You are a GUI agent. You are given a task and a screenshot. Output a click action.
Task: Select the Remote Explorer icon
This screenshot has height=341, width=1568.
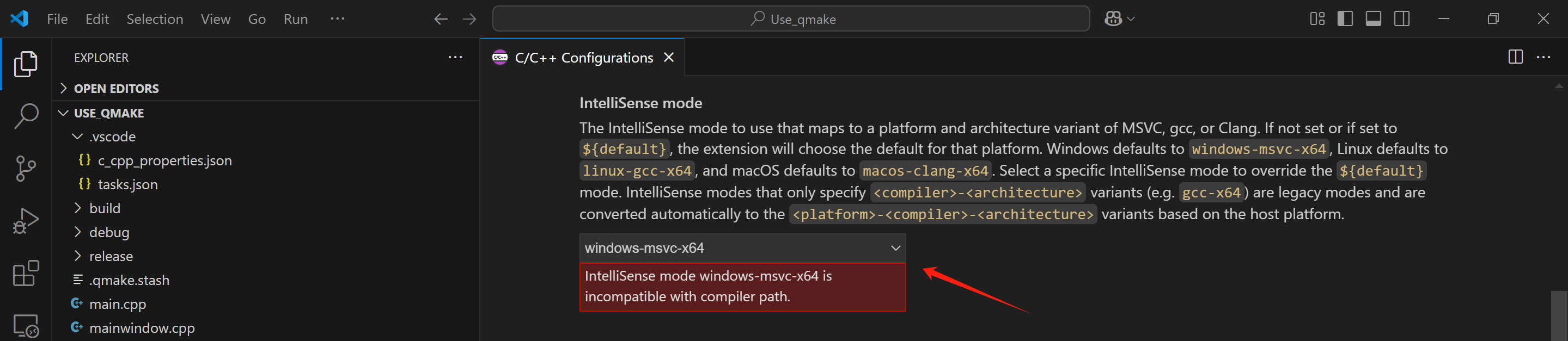26,325
